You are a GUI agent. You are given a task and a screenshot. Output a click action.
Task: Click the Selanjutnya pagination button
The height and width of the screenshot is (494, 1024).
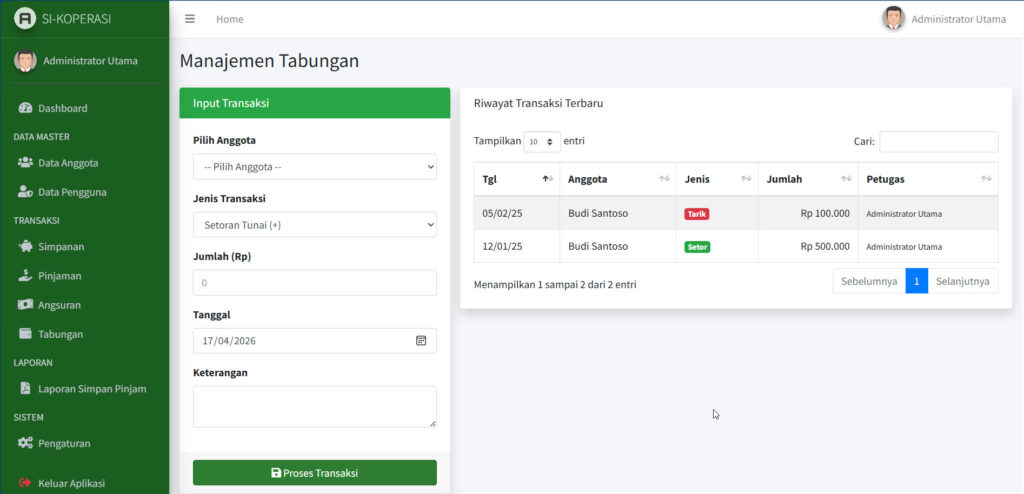pyautogui.click(x=962, y=282)
